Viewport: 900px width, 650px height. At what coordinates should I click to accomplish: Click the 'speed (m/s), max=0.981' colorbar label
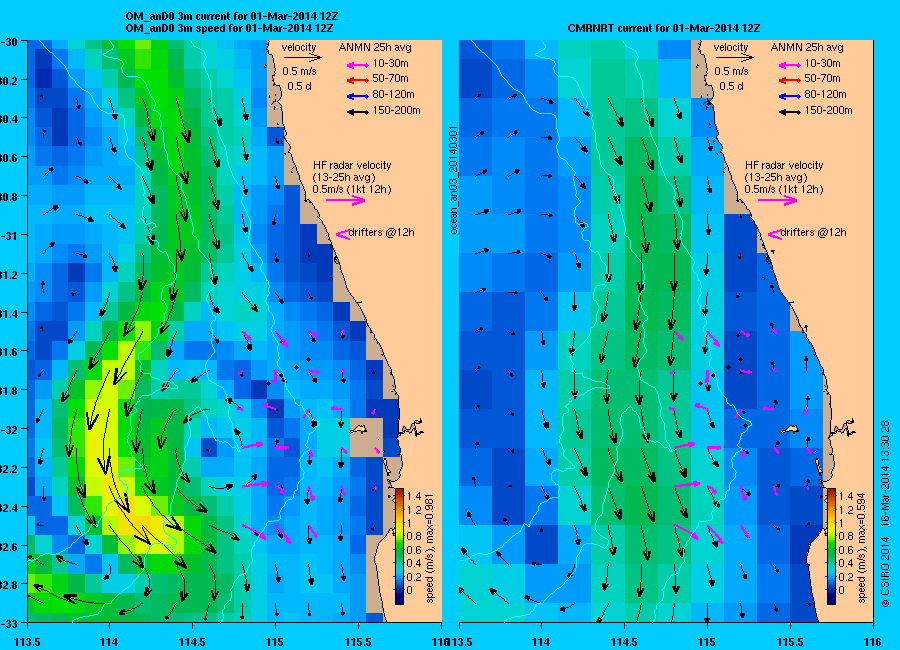click(x=430, y=548)
